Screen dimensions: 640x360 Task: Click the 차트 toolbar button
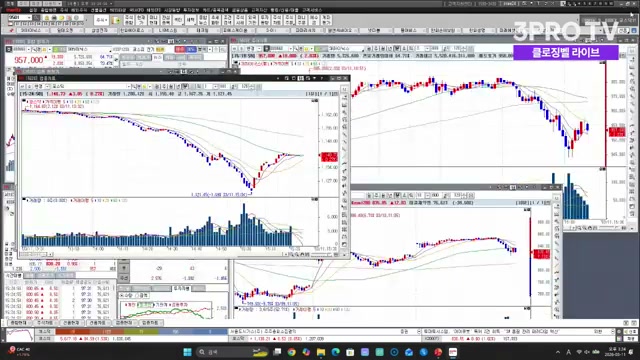point(178,20)
